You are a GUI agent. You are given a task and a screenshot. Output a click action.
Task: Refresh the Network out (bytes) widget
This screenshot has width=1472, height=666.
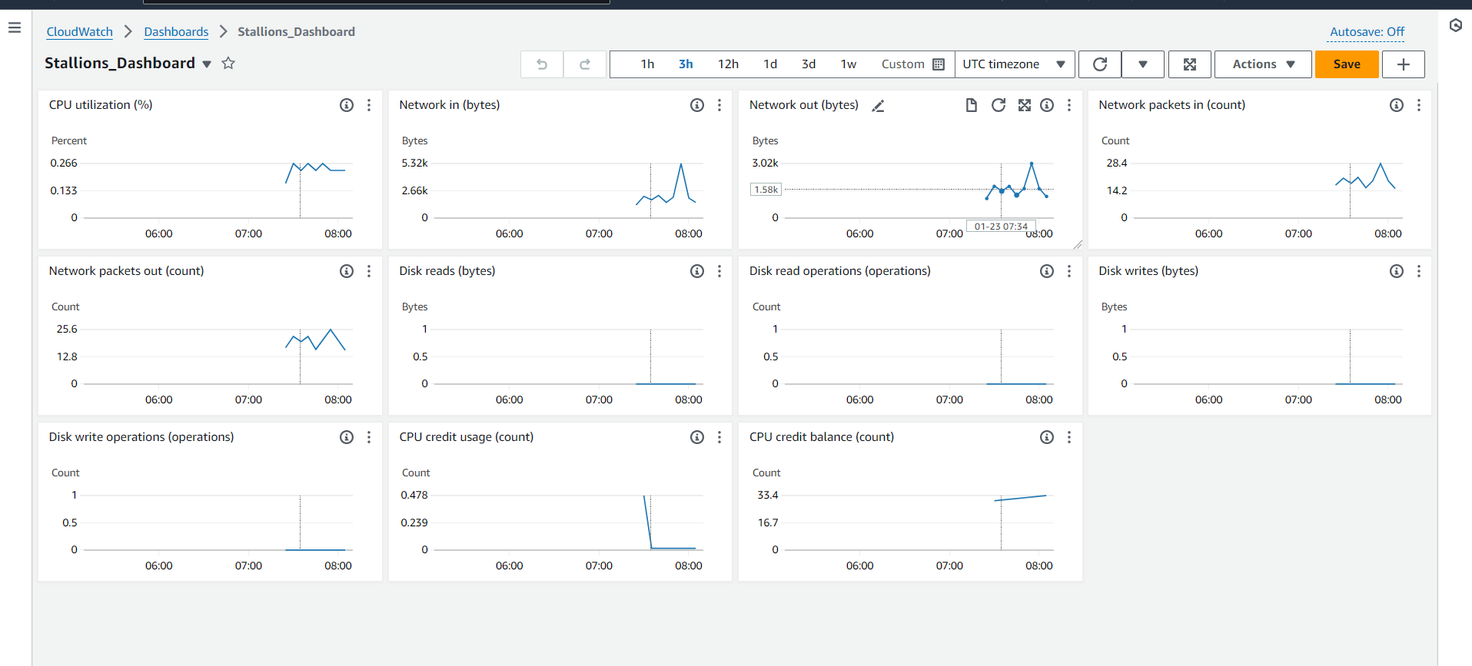(998, 105)
